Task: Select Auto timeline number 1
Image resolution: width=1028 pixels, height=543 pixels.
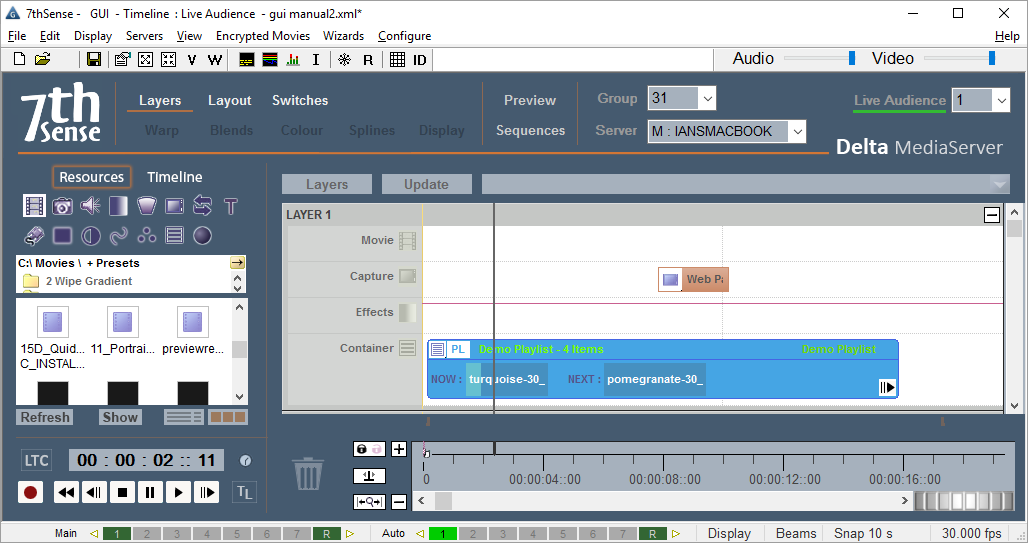Action: [443, 534]
